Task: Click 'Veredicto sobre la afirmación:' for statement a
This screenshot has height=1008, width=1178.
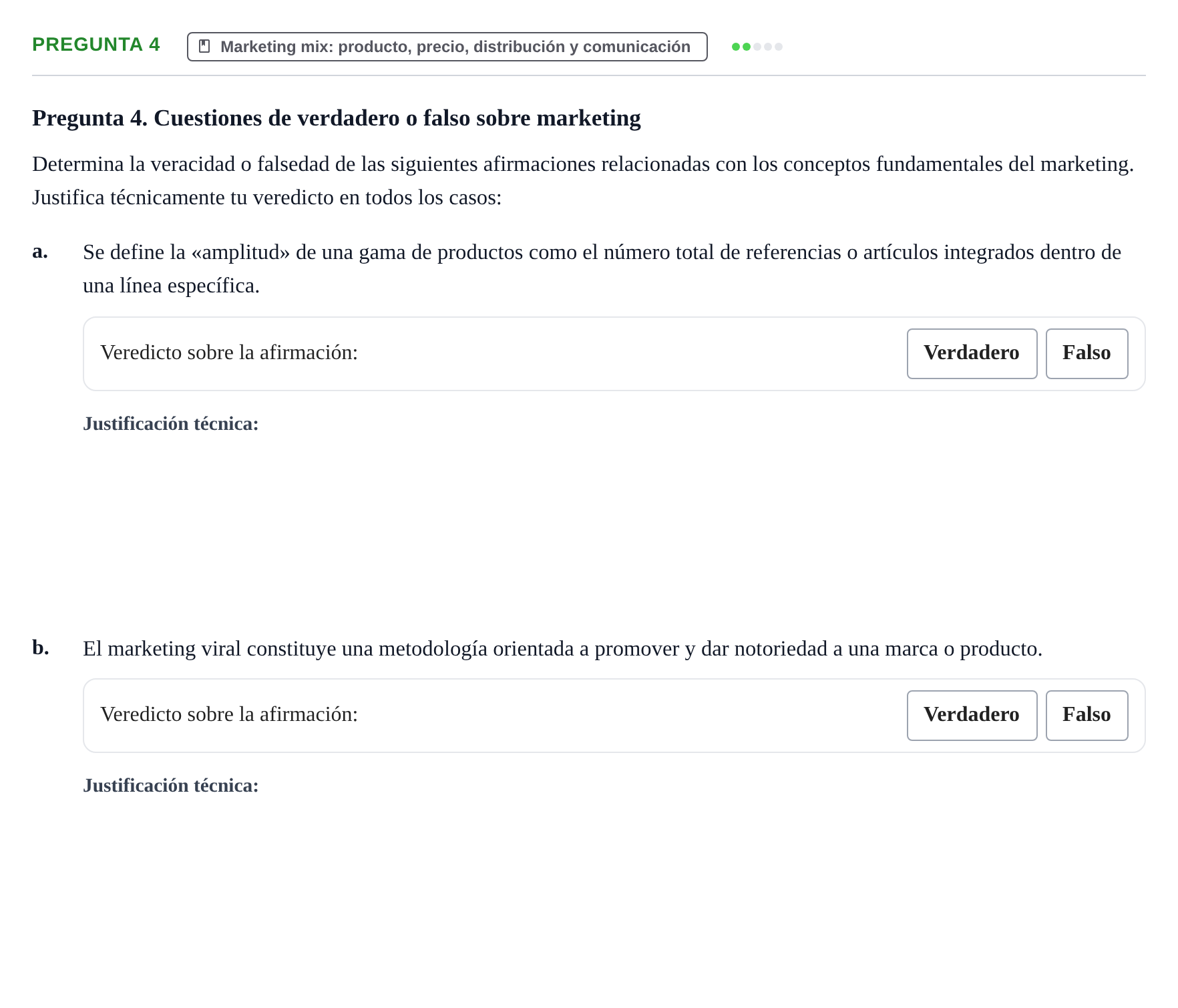Action: (x=229, y=352)
